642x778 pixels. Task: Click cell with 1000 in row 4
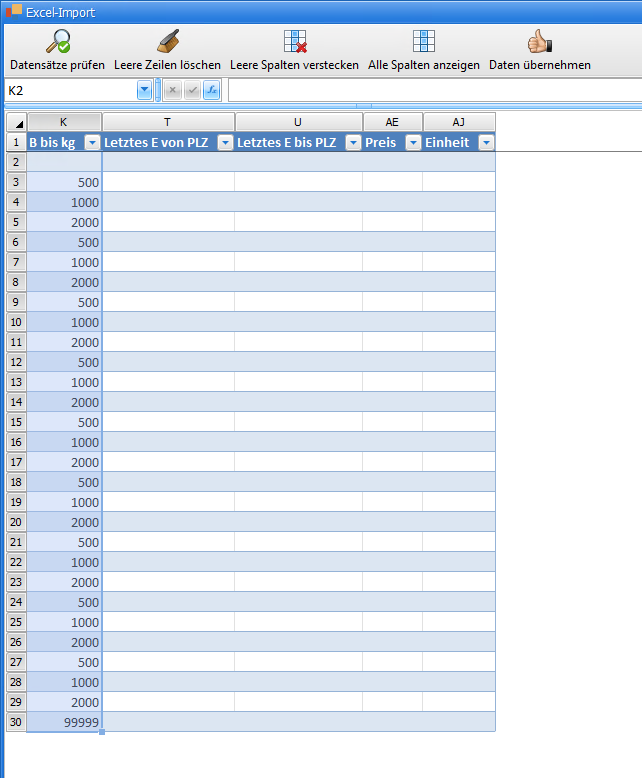coord(64,202)
